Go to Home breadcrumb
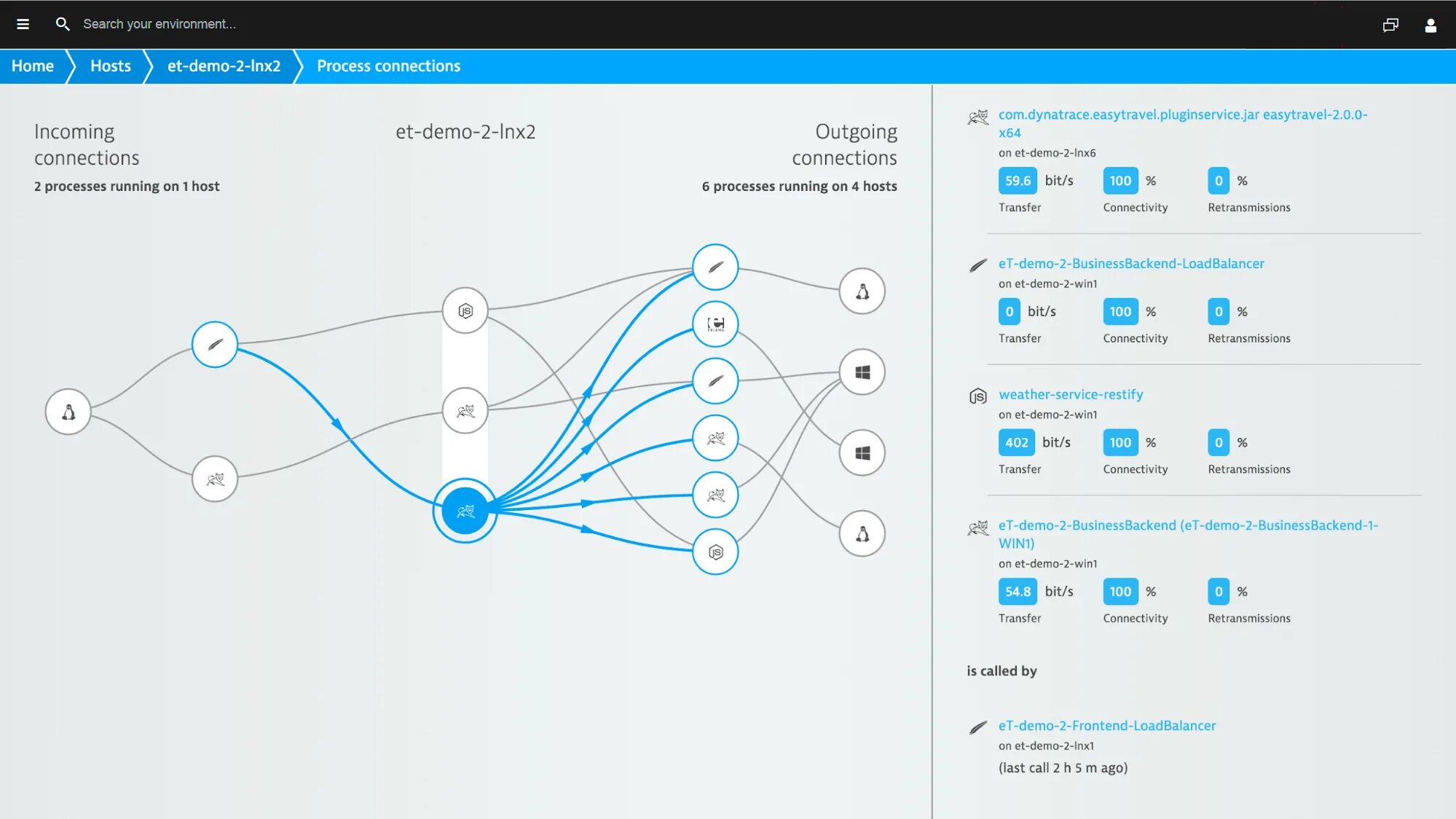The width and height of the screenshot is (1456, 819). click(x=33, y=66)
